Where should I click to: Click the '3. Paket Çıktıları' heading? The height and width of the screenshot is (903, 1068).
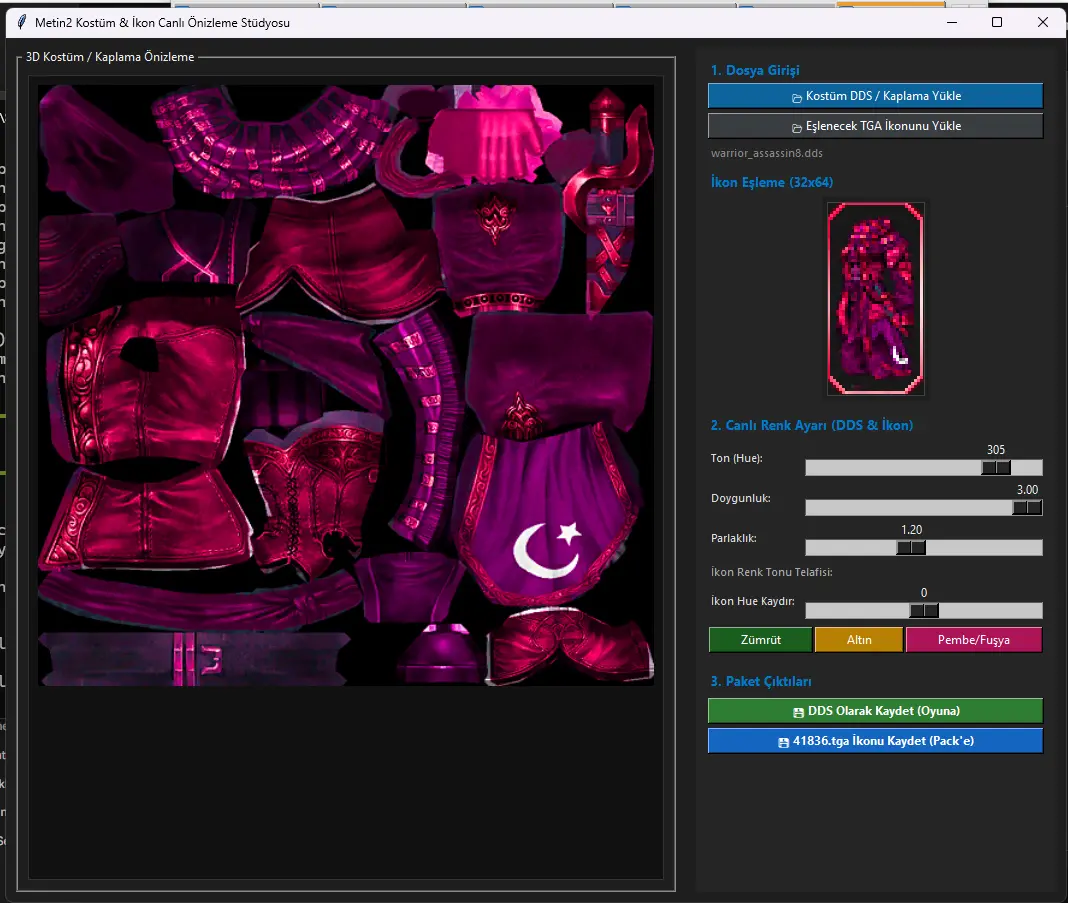point(761,682)
